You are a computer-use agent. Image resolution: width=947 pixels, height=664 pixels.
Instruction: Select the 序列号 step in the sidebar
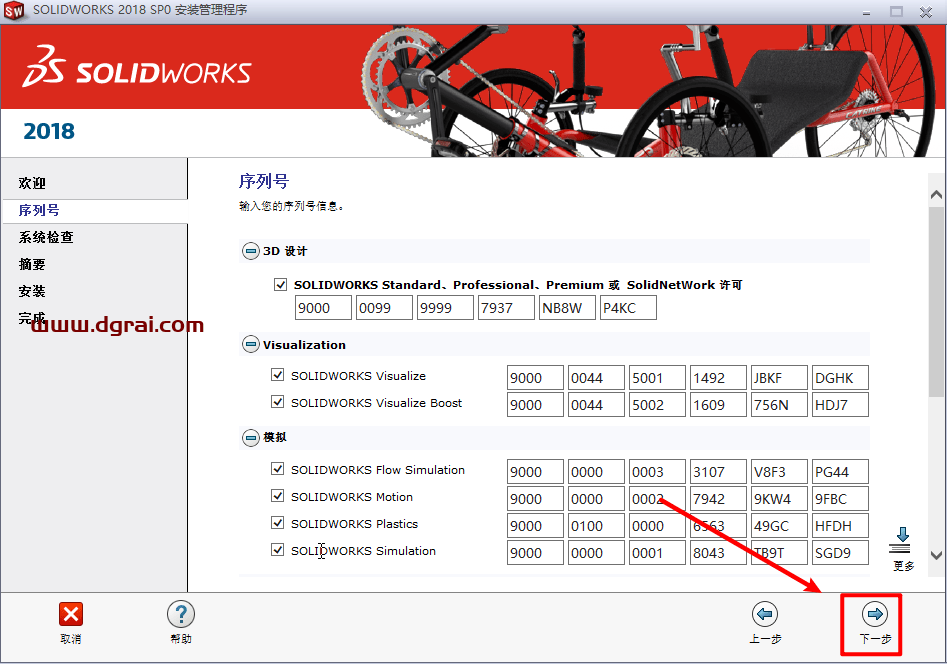(x=39, y=210)
